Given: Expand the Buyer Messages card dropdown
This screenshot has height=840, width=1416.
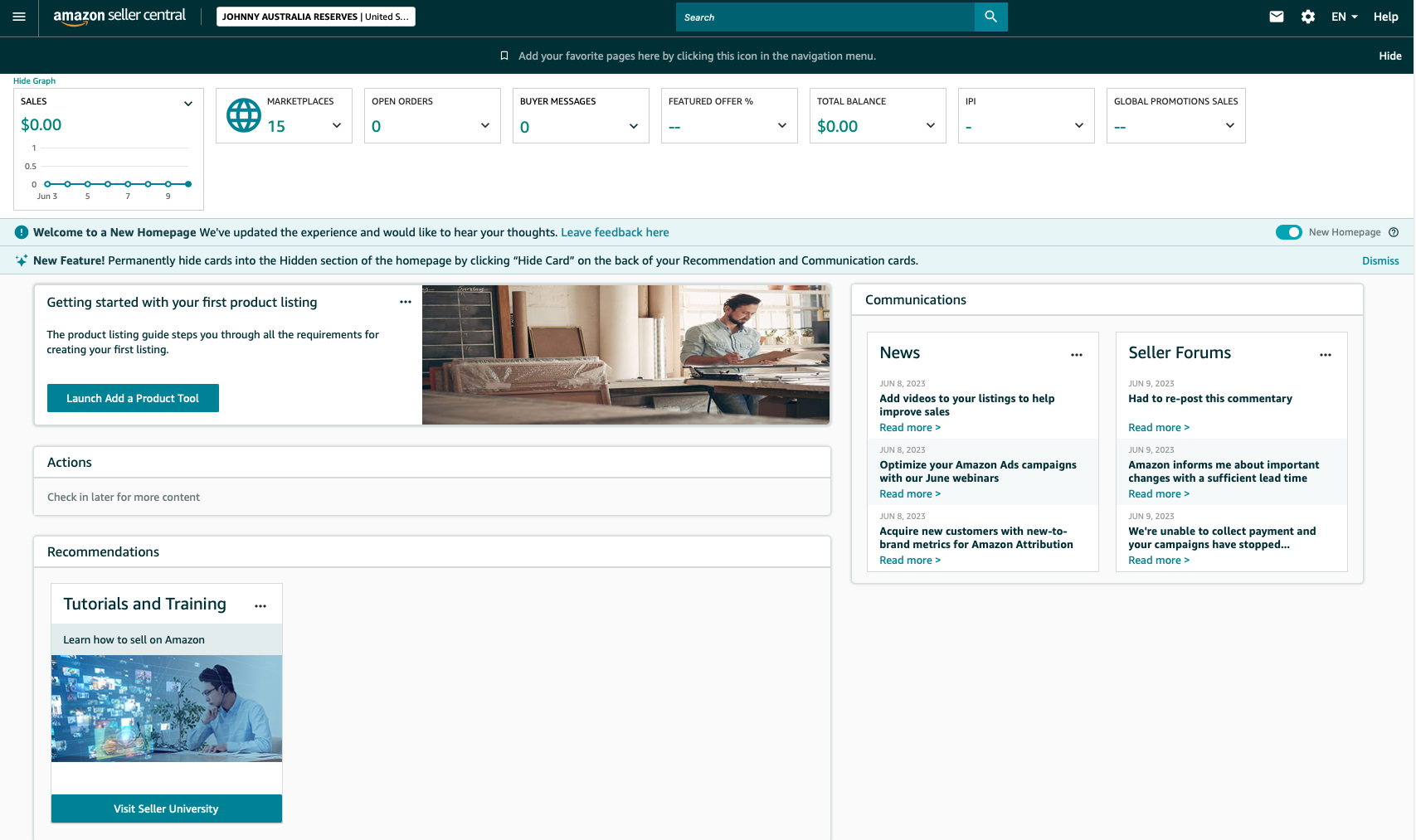Looking at the screenshot, I should [x=634, y=126].
